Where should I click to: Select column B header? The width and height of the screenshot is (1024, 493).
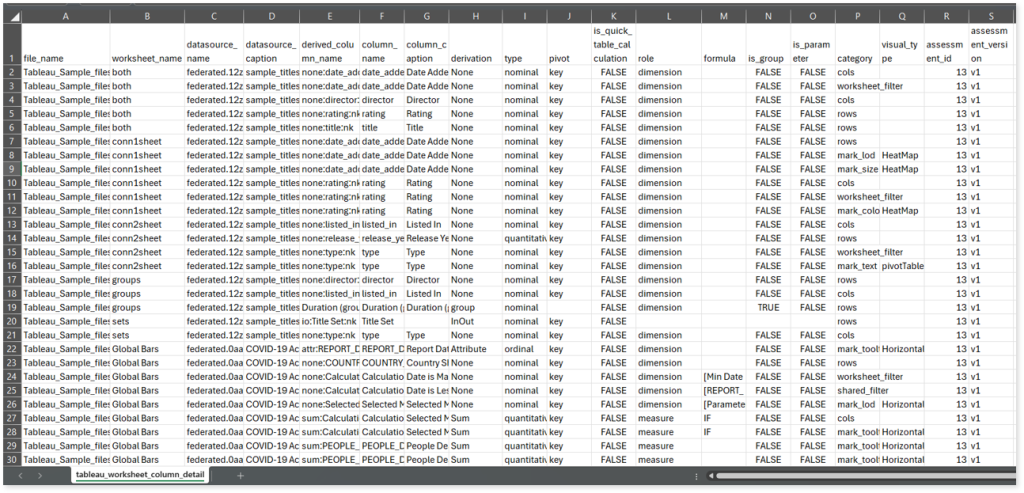[x=147, y=17]
